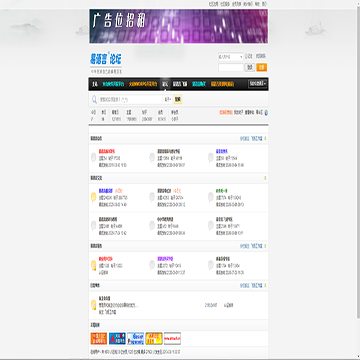Open the blue friend-link thumbnail with red letter A
The width and height of the screenshot is (360, 360).
pyautogui.click(x=117, y=338)
